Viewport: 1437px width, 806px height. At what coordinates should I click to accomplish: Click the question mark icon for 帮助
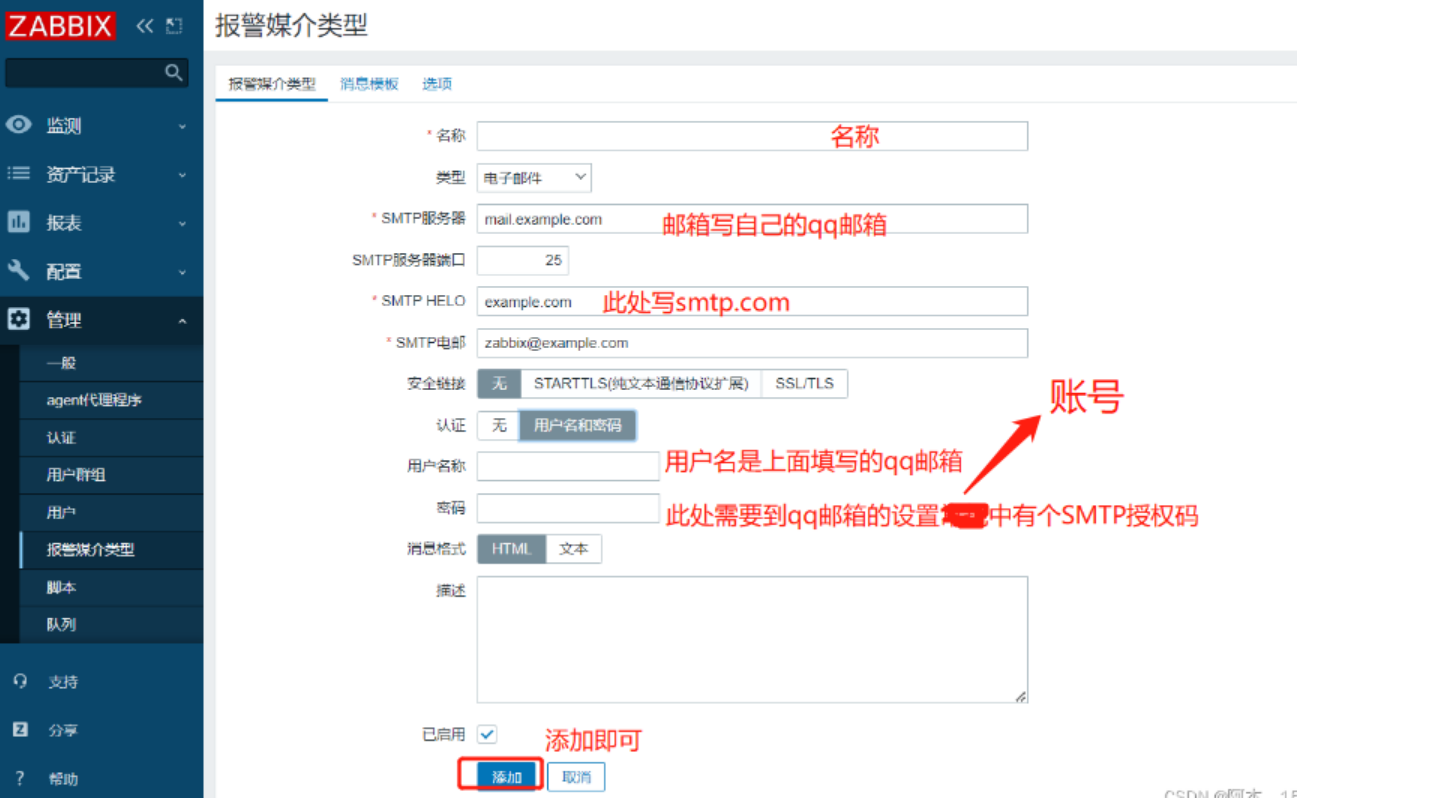[19, 778]
